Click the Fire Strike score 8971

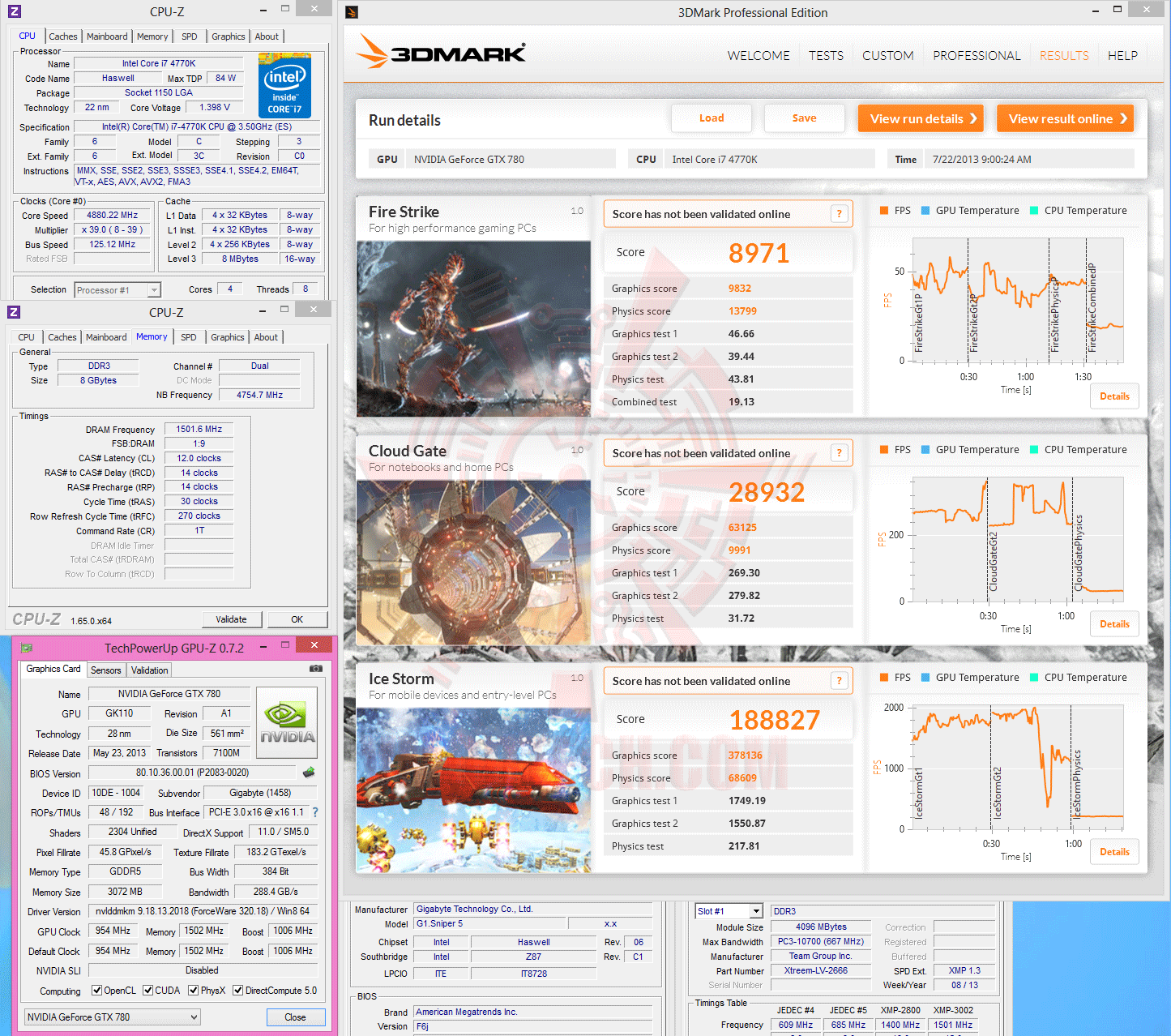[x=759, y=254]
